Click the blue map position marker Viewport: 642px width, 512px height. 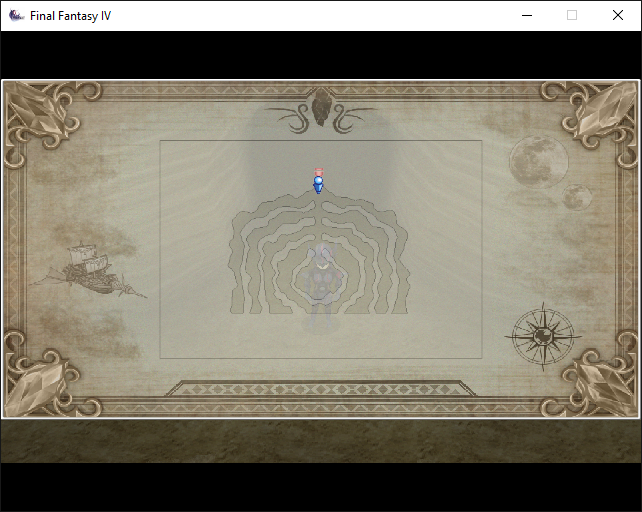[x=318, y=184]
